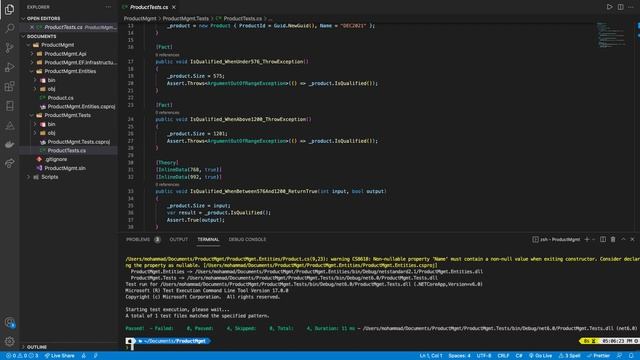Click Go Live in status bar
The height and width of the screenshot is (360, 640).
(x=540, y=356)
